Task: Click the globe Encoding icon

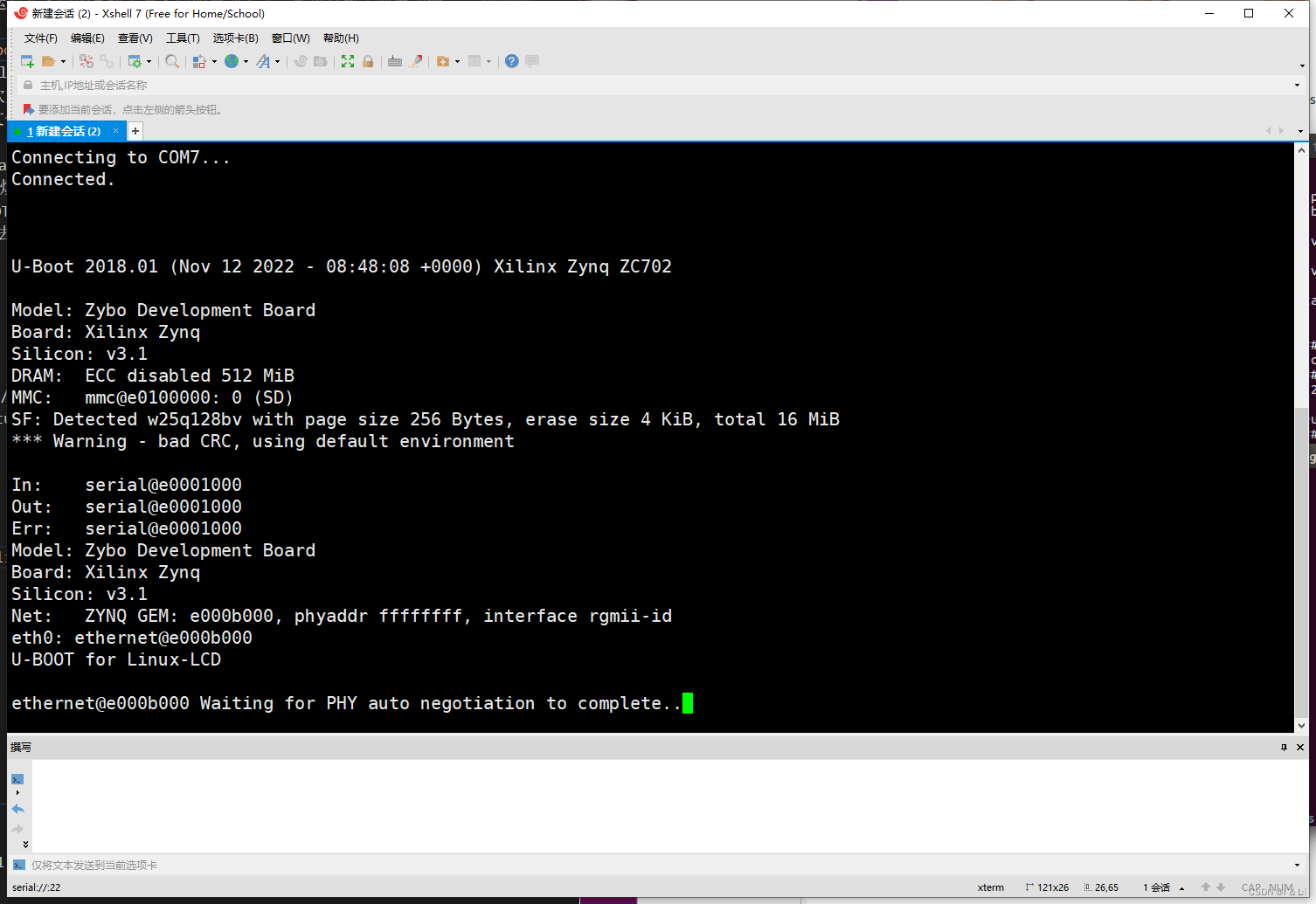Action: [x=232, y=61]
